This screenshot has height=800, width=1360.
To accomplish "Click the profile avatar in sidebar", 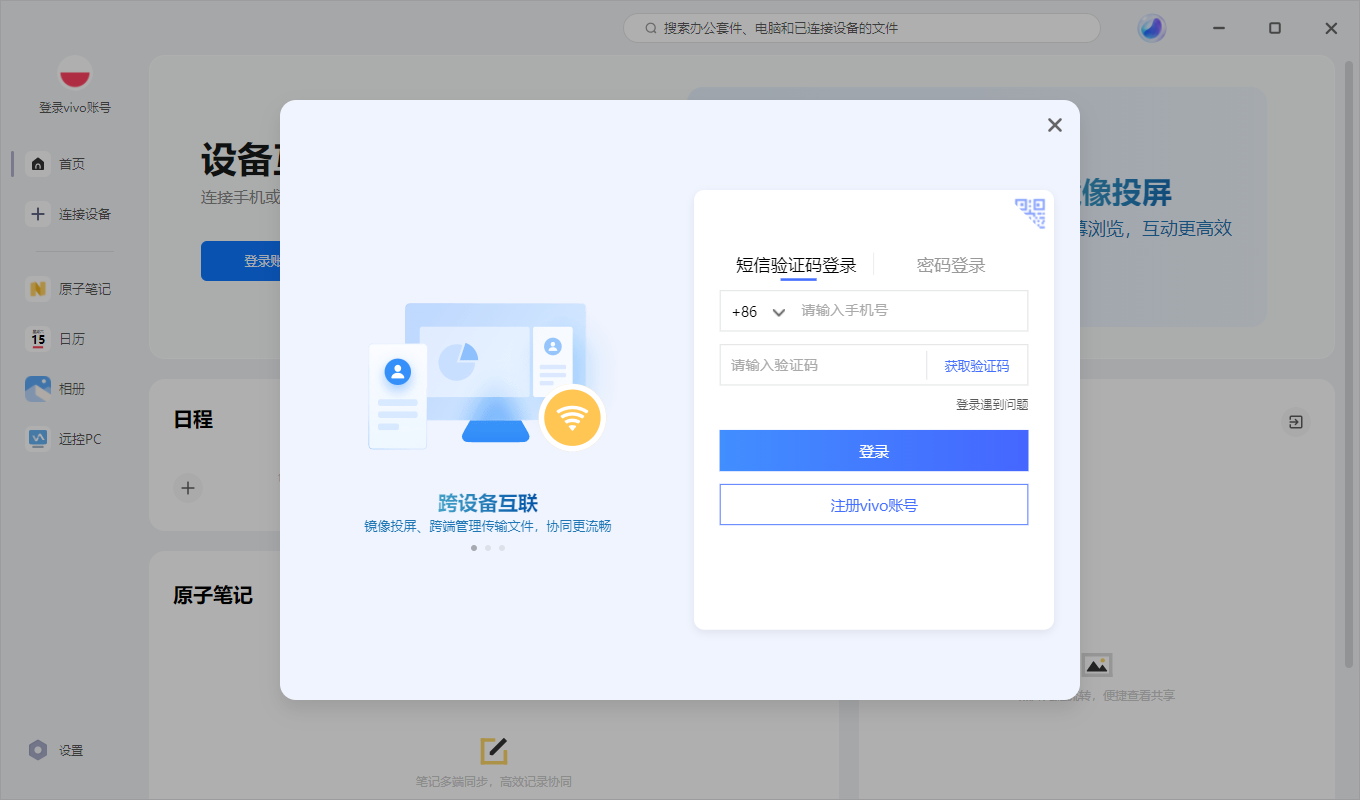I will coord(75,73).
